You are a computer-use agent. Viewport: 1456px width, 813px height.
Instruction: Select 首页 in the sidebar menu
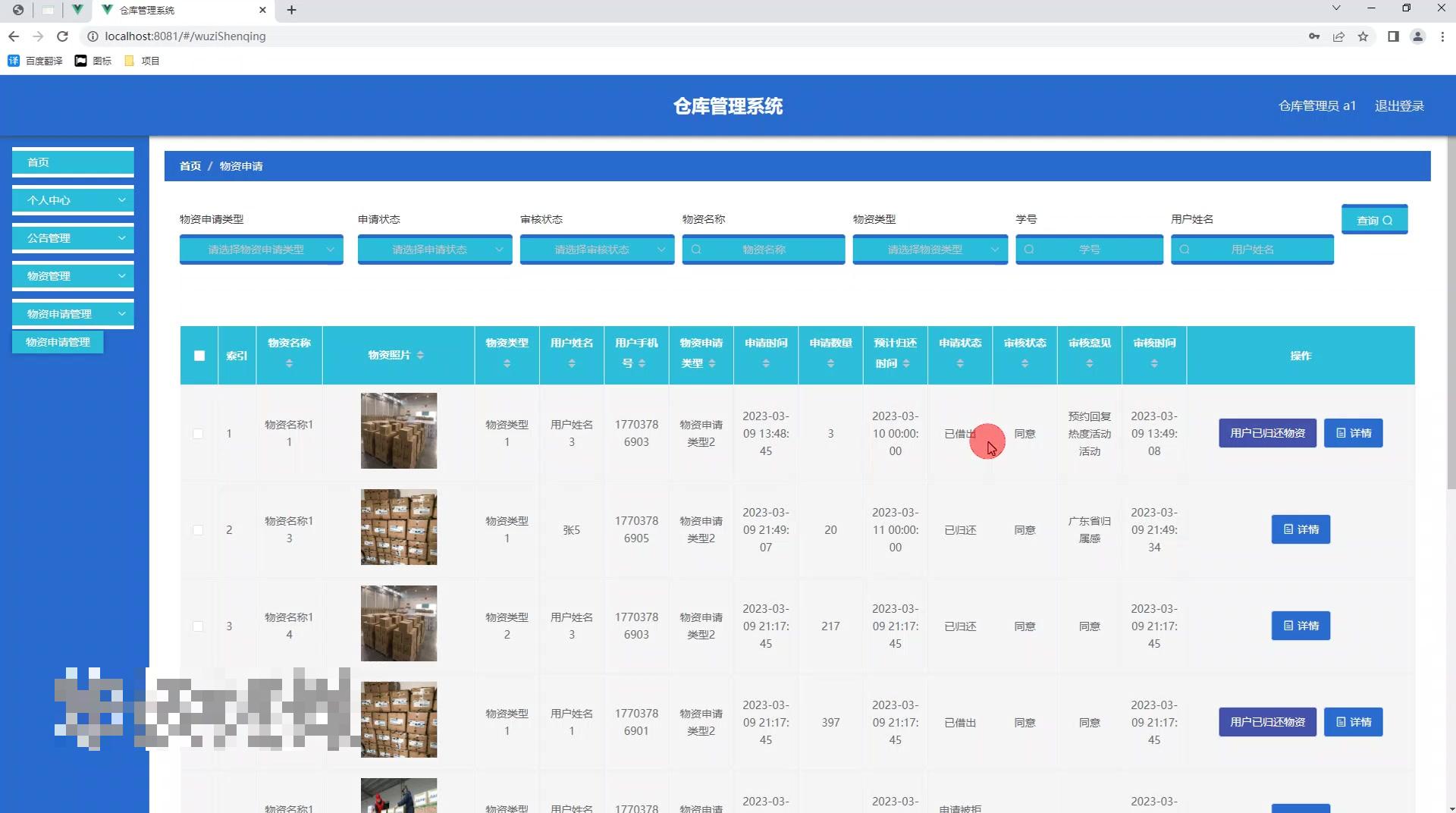click(72, 162)
